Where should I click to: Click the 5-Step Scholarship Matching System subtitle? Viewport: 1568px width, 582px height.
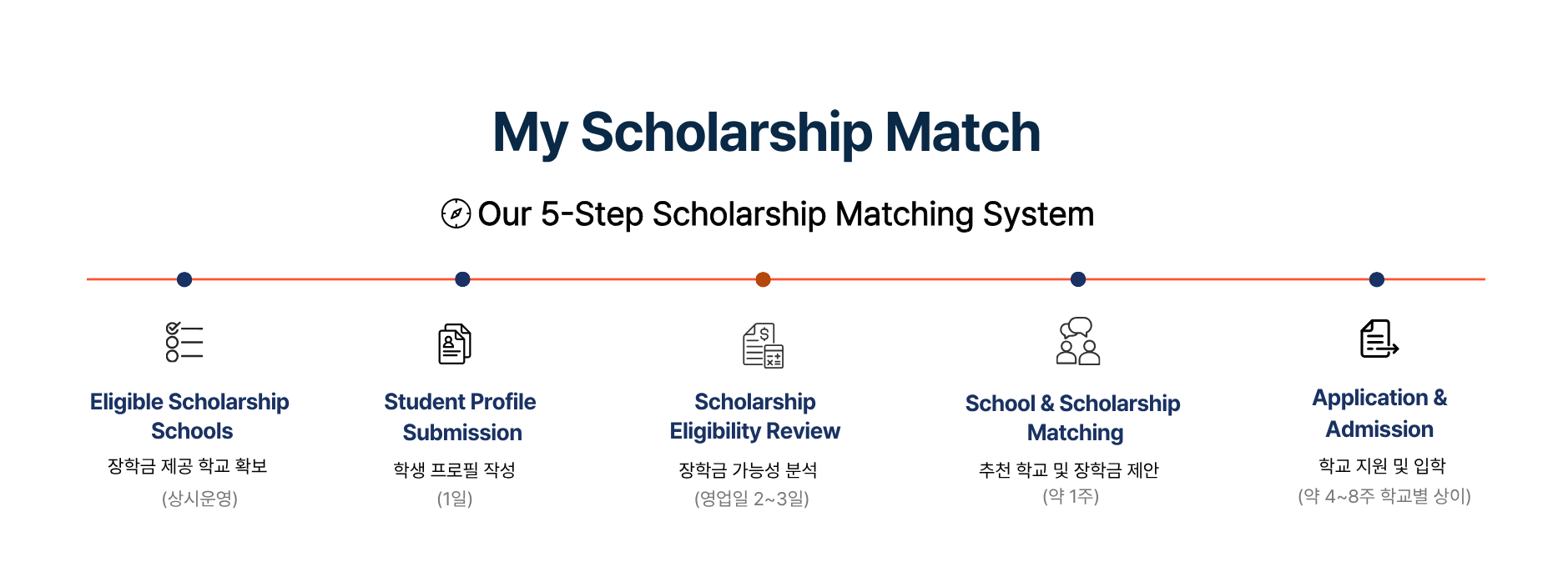pyautogui.click(x=785, y=214)
